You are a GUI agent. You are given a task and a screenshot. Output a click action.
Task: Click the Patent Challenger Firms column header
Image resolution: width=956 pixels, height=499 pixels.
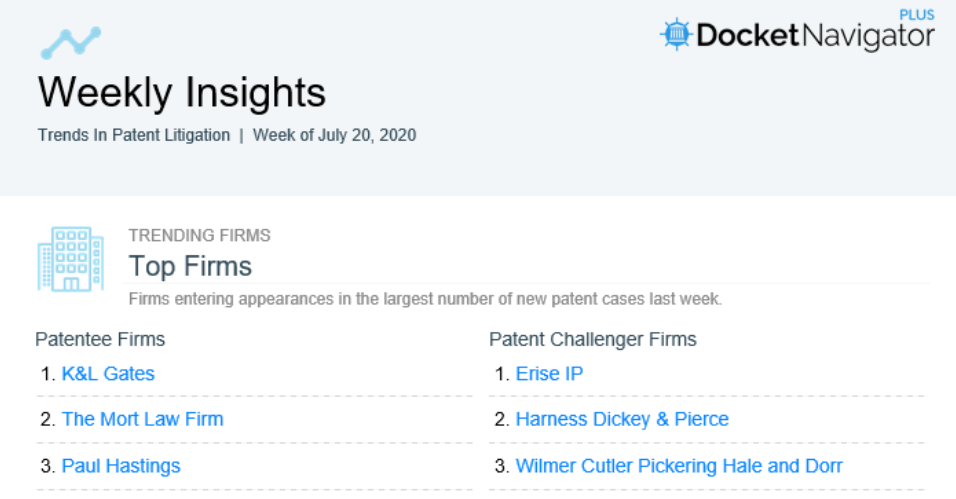(x=593, y=339)
